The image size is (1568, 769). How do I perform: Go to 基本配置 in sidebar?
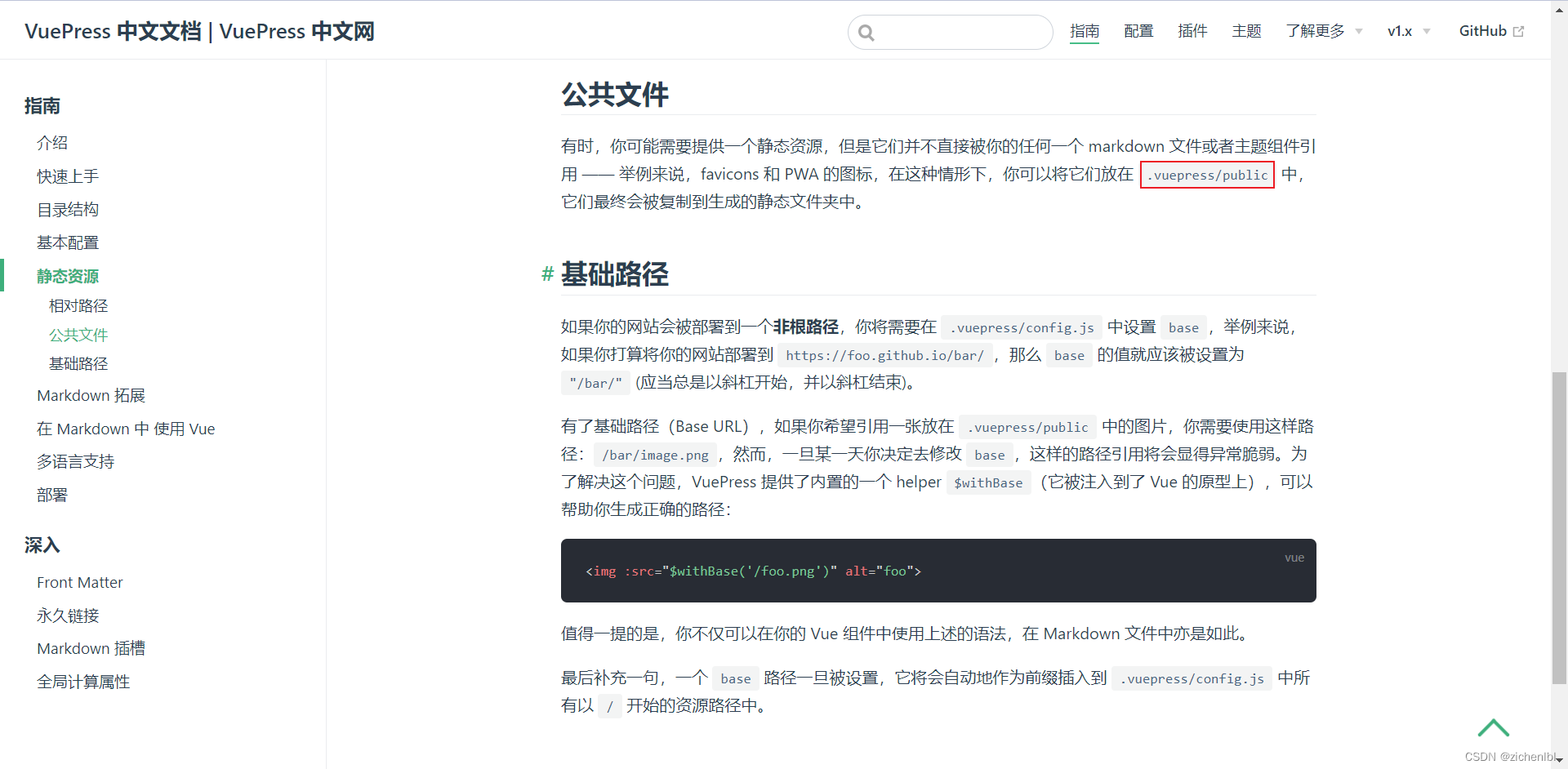click(x=68, y=242)
